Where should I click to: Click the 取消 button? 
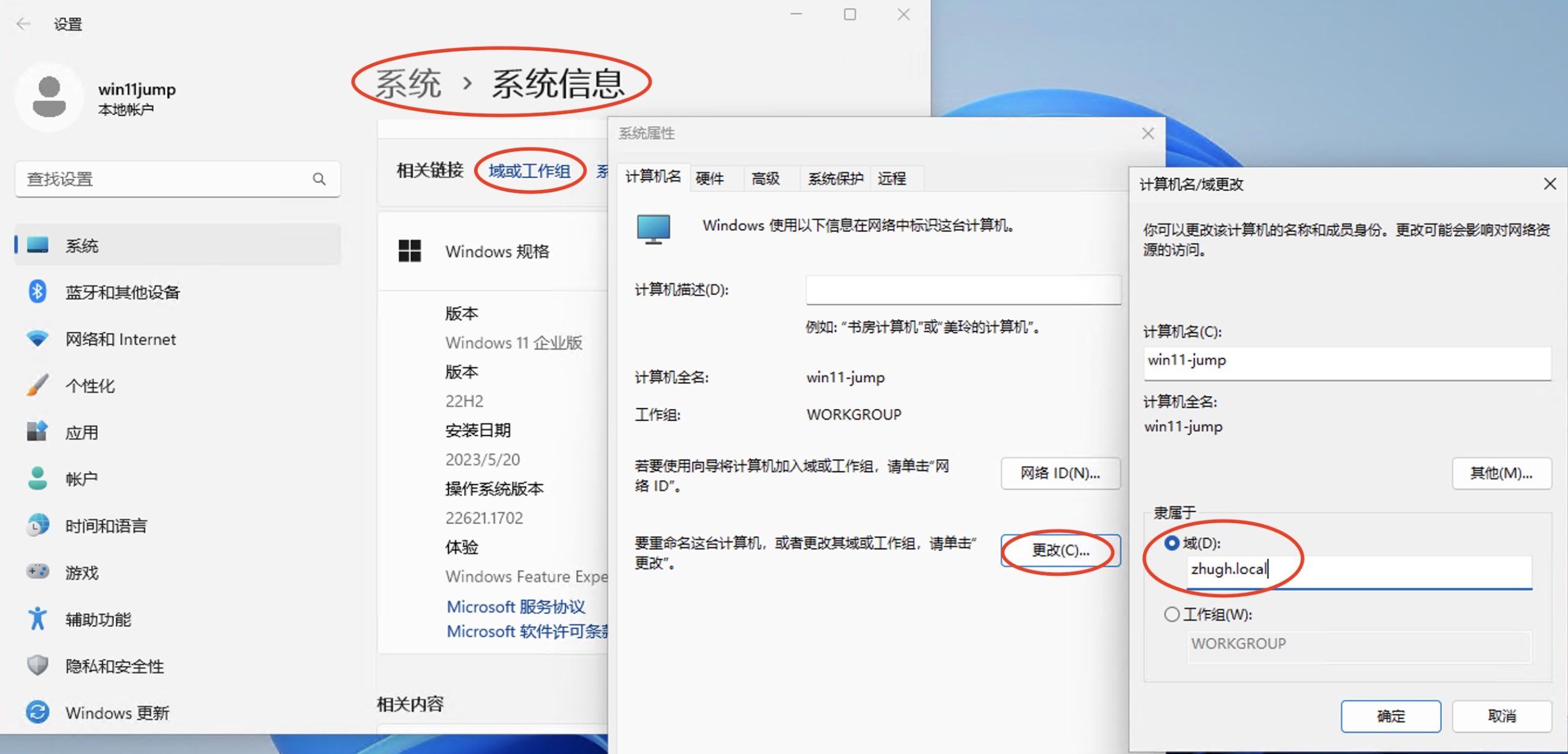tap(1501, 716)
